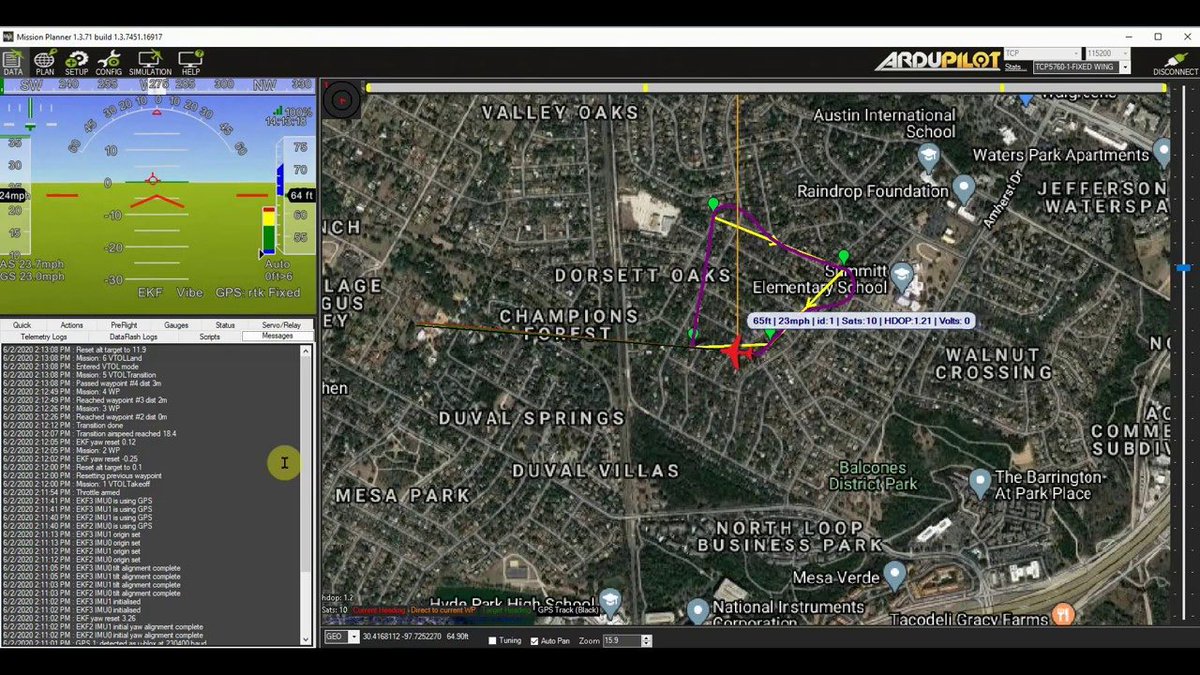1200x675 pixels.
Task: Click Mesa Verde map pin
Action: click(895, 574)
